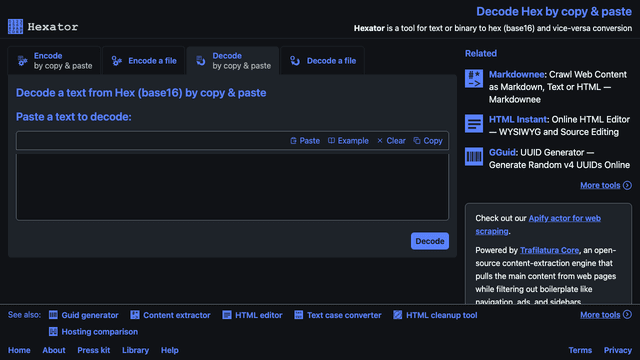Click the Hexator logo icon

pos(16,27)
